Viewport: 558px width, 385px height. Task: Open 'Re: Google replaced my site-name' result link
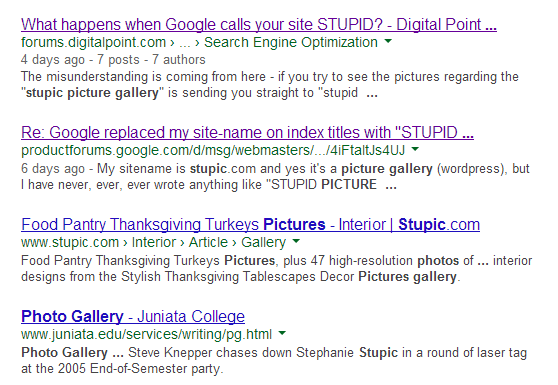coord(247,133)
